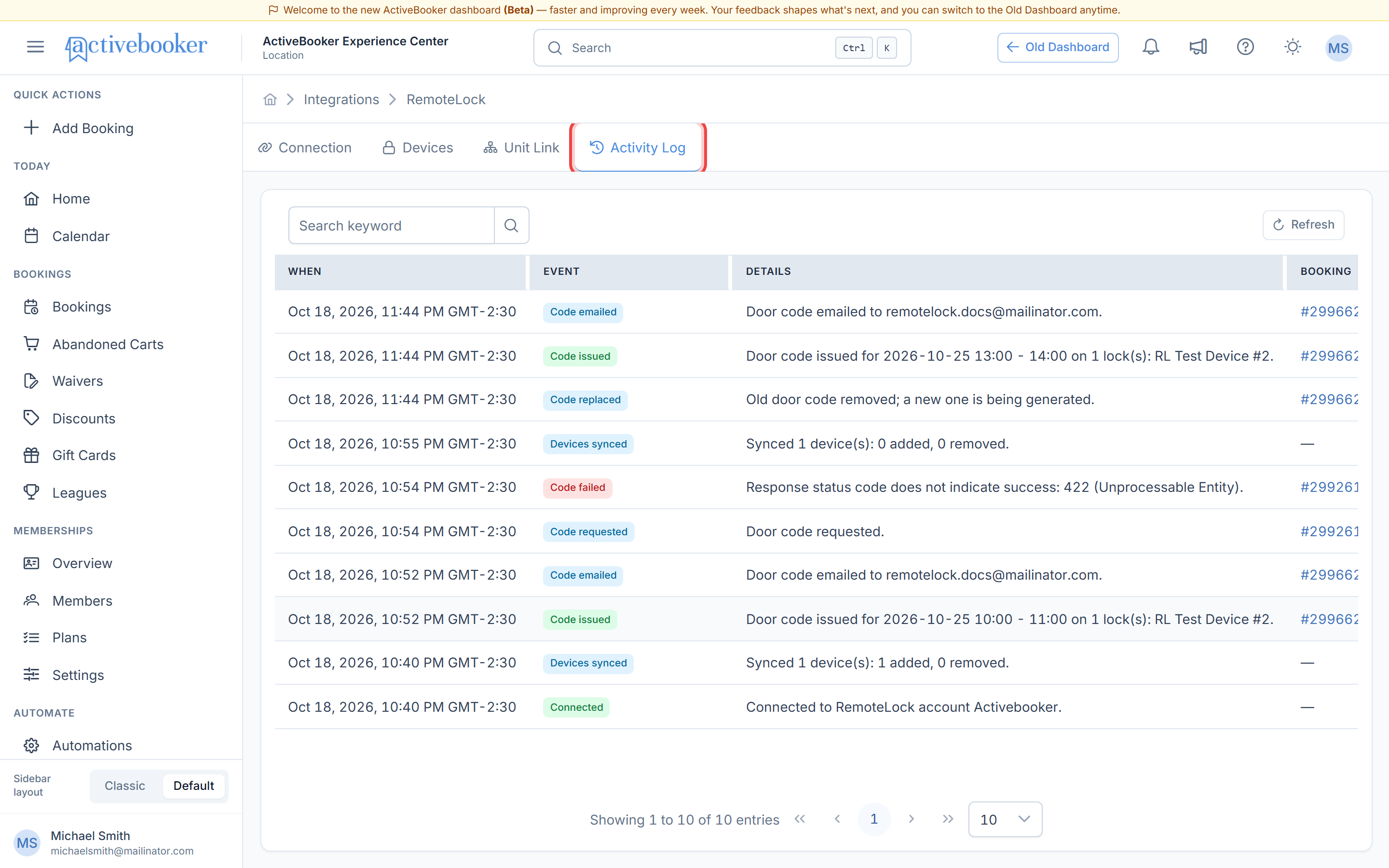
Task: Click the DETAILS column header
Action: point(1007,271)
